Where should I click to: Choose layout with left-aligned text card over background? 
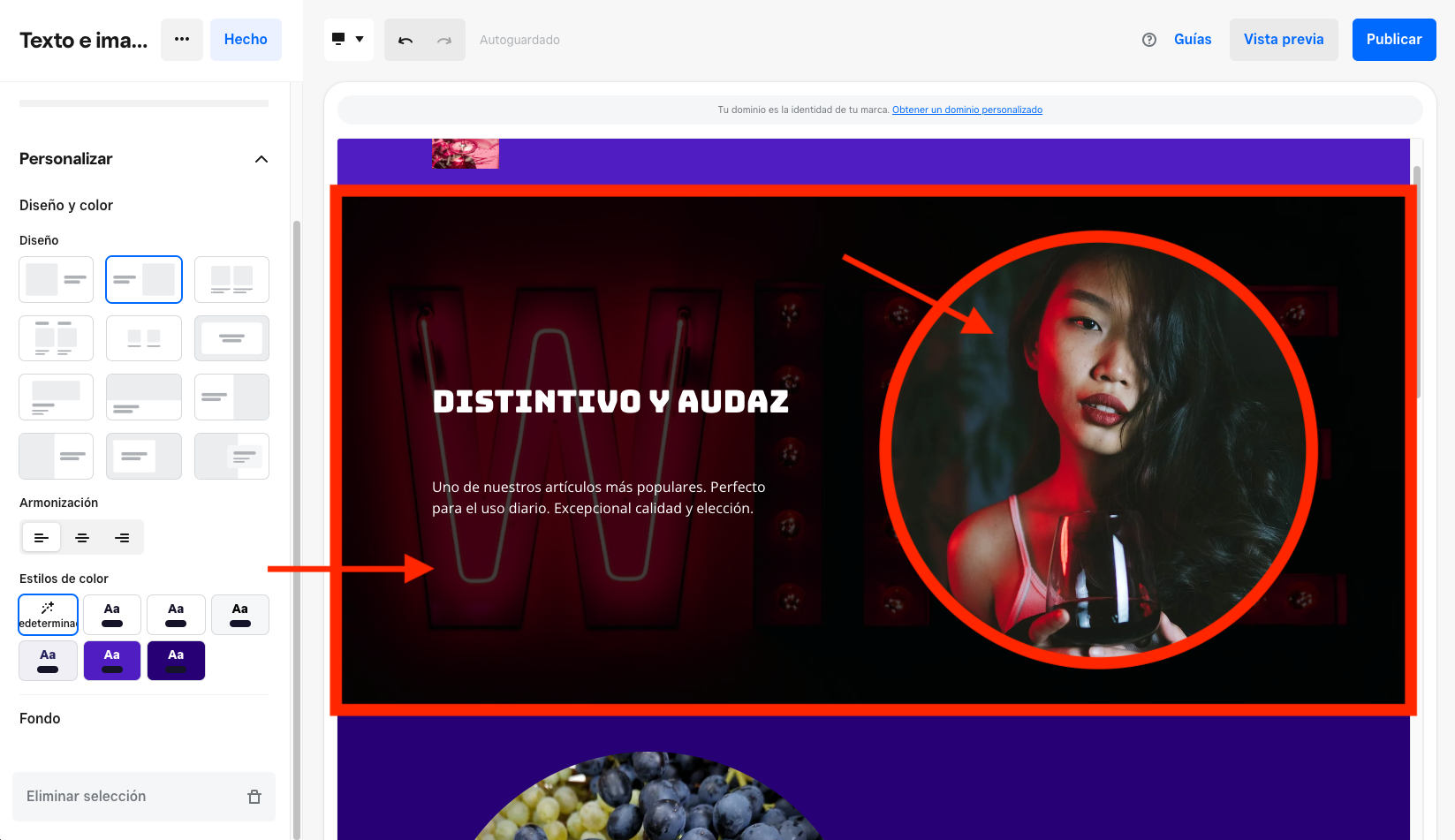pos(144,456)
